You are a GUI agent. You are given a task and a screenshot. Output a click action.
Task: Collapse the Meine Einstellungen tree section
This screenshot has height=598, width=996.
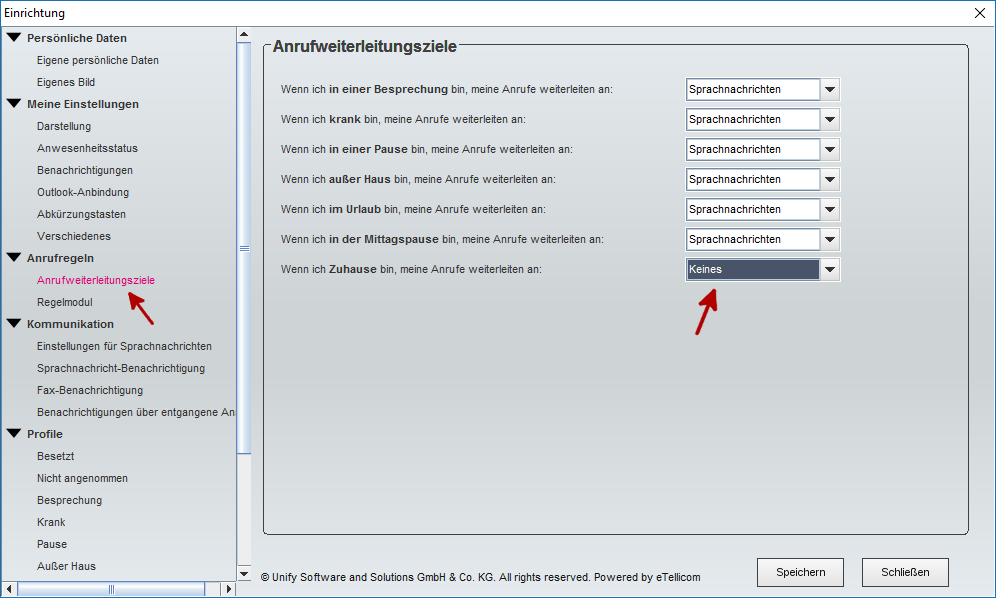pyautogui.click(x=14, y=104)
